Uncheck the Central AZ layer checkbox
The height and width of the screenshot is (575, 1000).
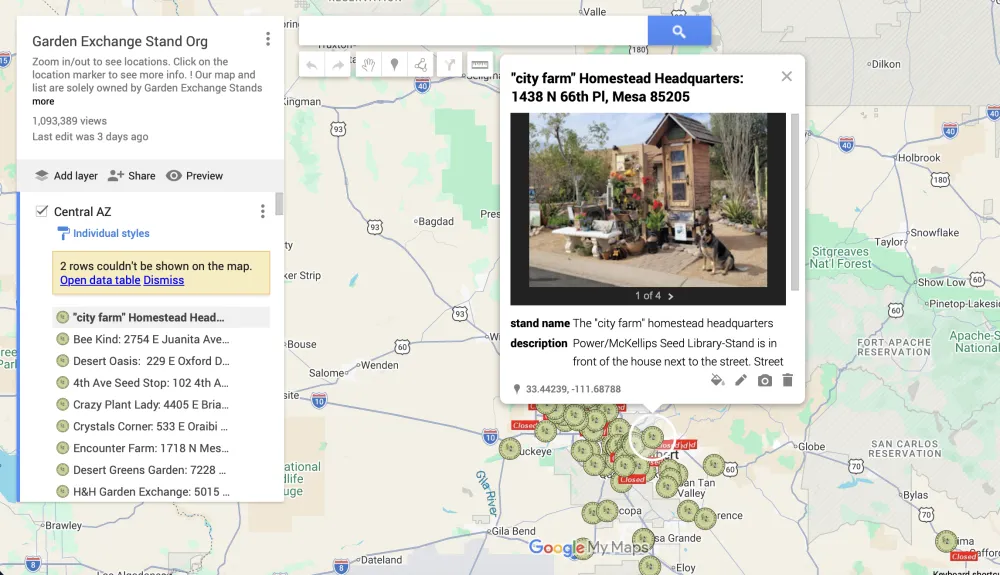pos(41,211)
